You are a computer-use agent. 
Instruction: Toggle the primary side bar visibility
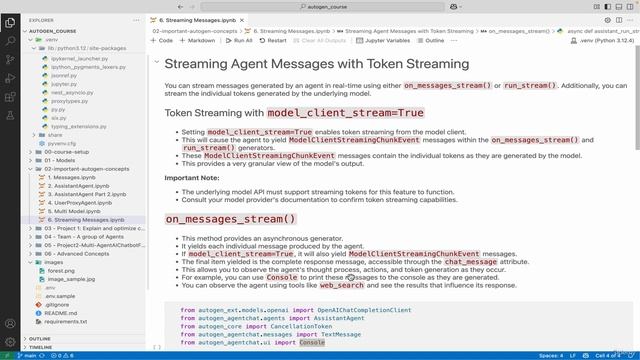coord(608,7)
